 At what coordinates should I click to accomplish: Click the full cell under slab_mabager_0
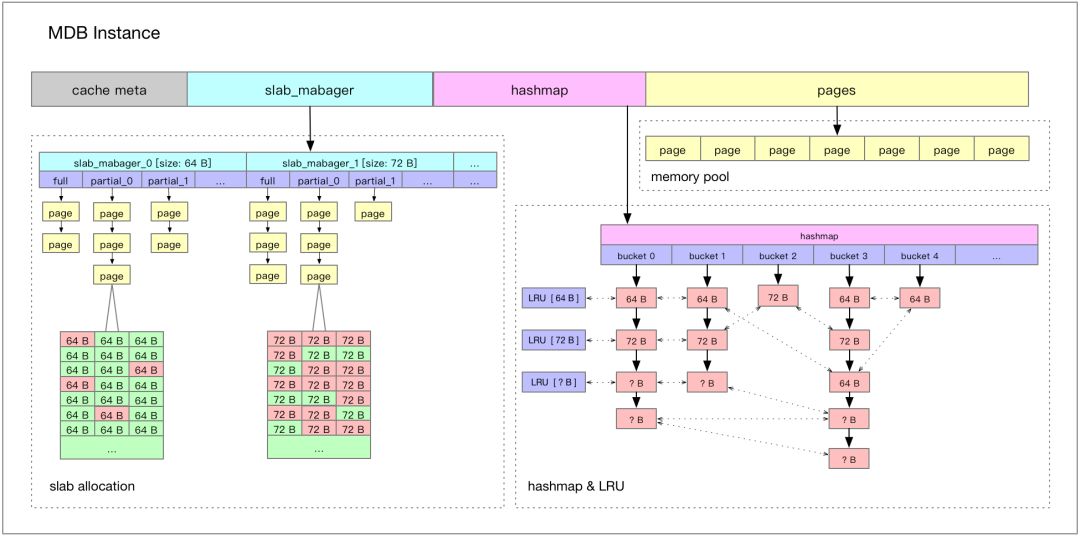coord(61,180)
